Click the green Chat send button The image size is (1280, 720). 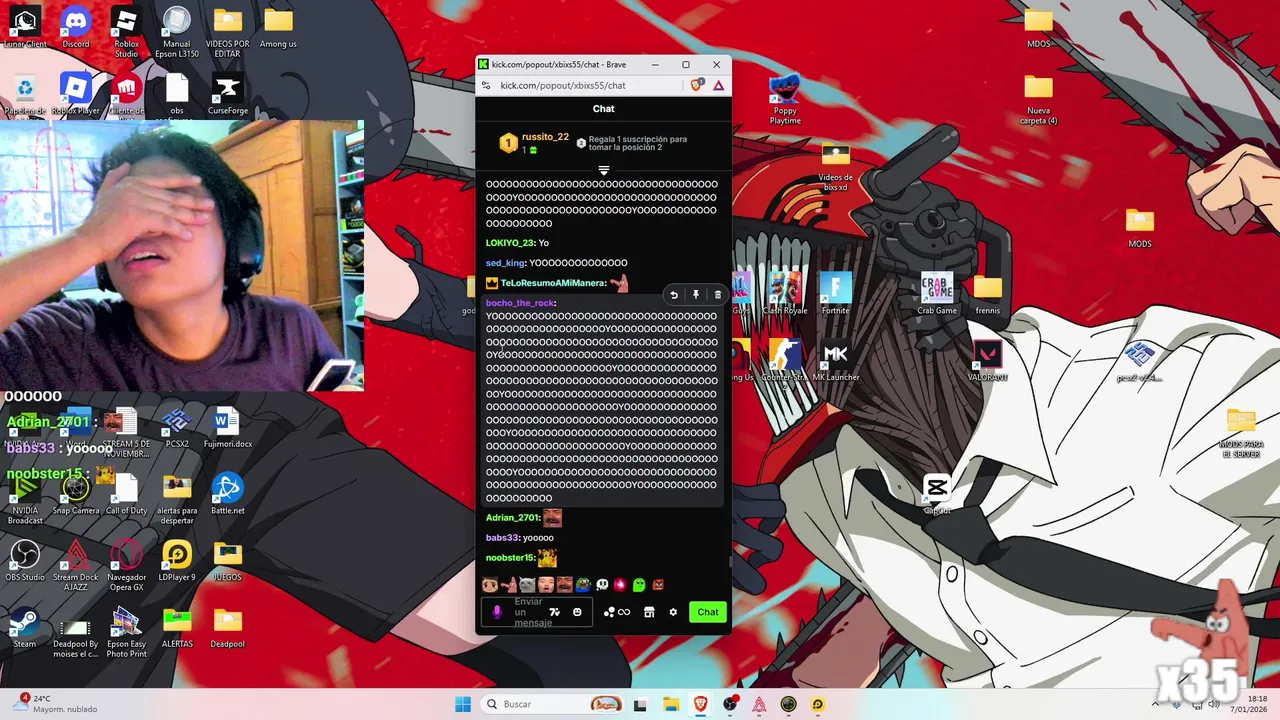[708, 612]
